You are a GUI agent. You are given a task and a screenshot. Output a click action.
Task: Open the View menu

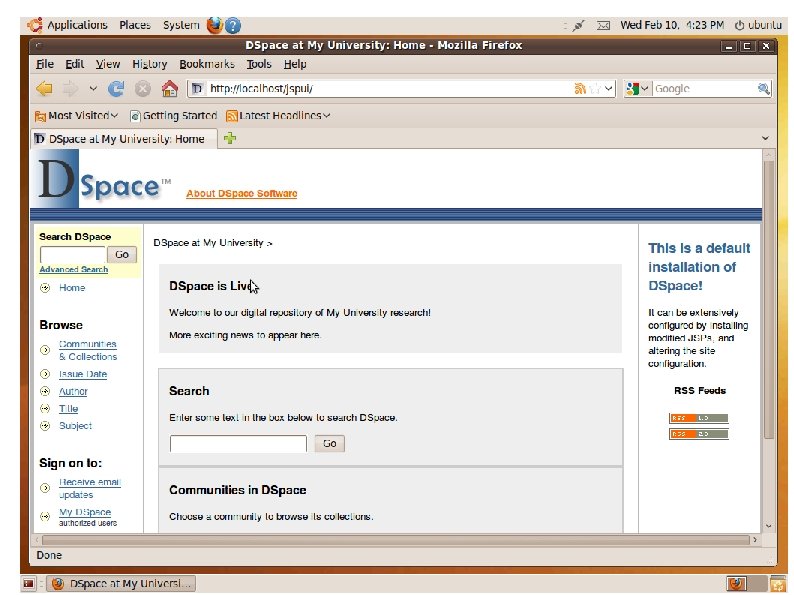coord(108,64)
